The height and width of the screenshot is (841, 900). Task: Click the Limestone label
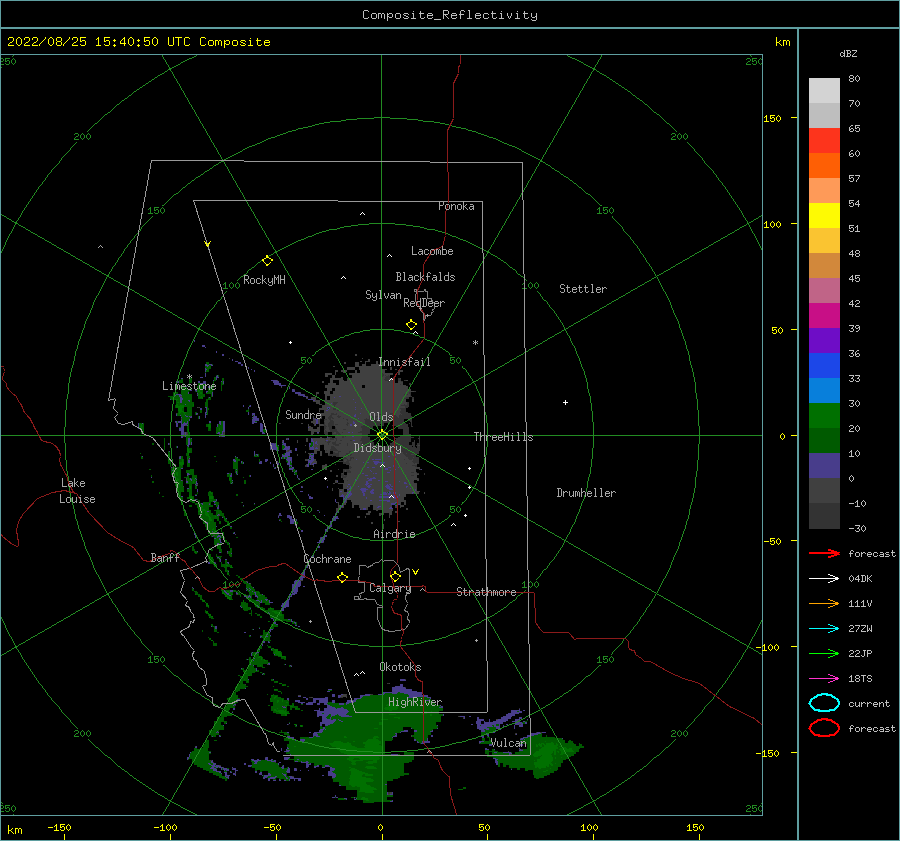tap(189, 386)
